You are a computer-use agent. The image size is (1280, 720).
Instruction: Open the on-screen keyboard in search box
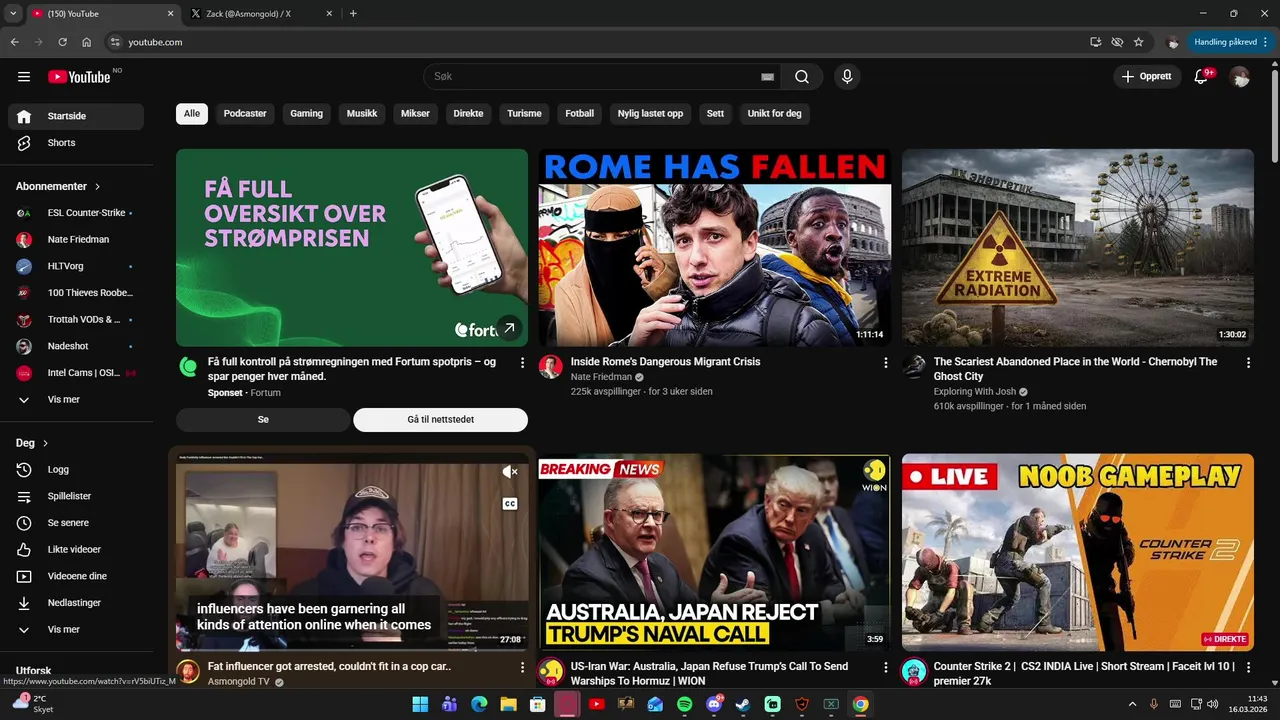point(767,77)
